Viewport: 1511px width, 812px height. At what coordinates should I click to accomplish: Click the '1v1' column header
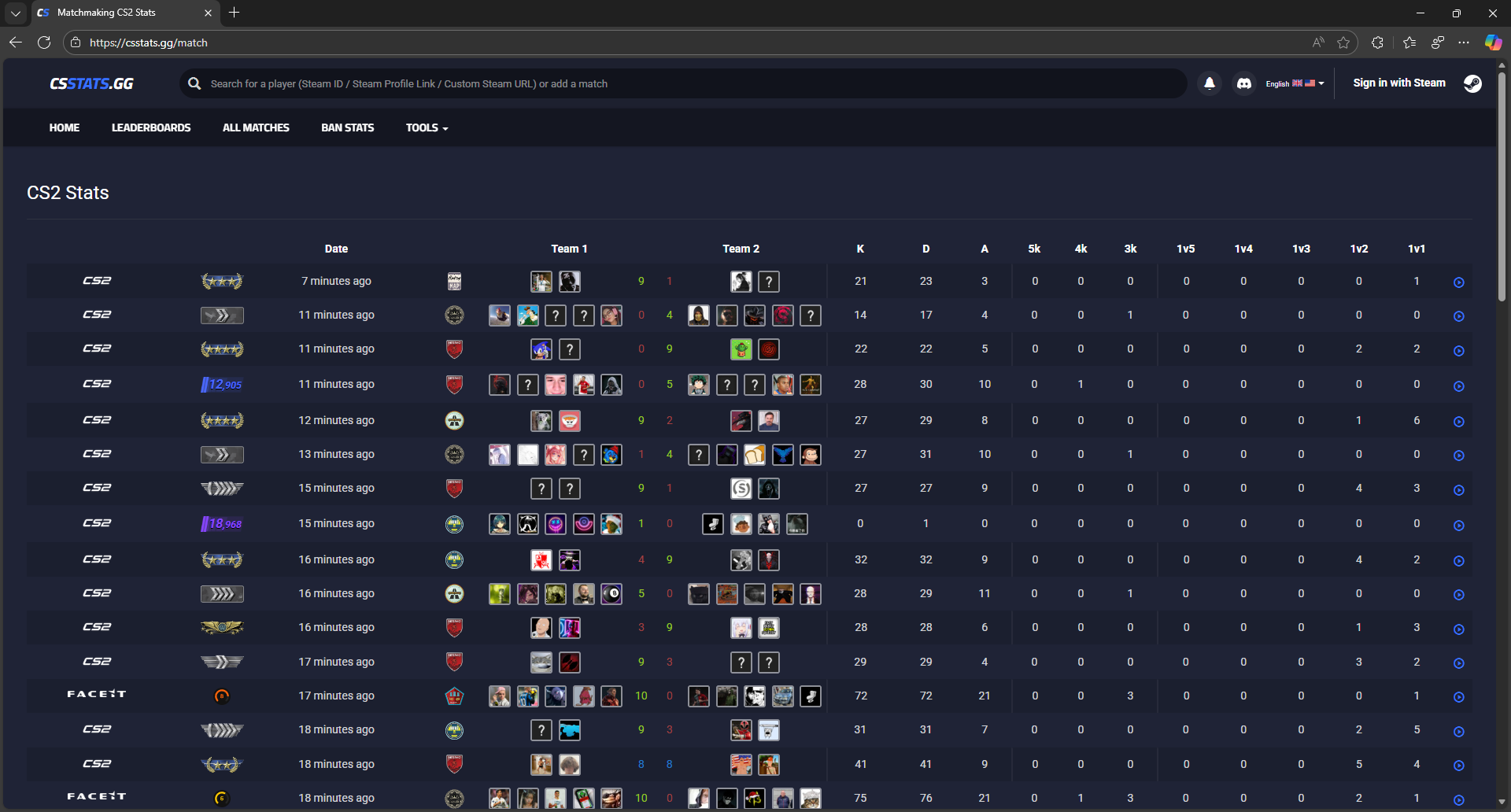click(x=1417, y=249)
